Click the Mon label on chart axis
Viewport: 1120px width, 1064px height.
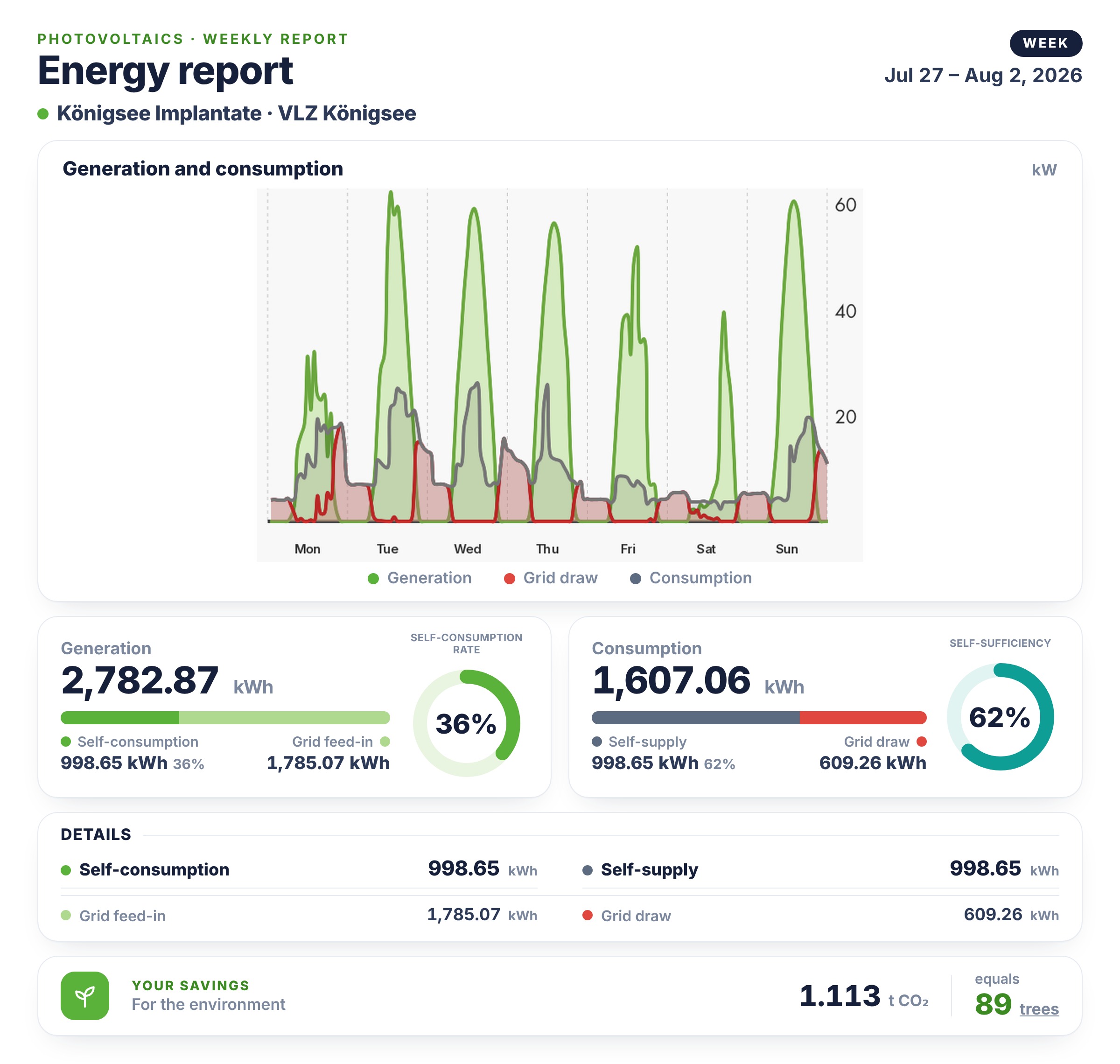[308, 549]
